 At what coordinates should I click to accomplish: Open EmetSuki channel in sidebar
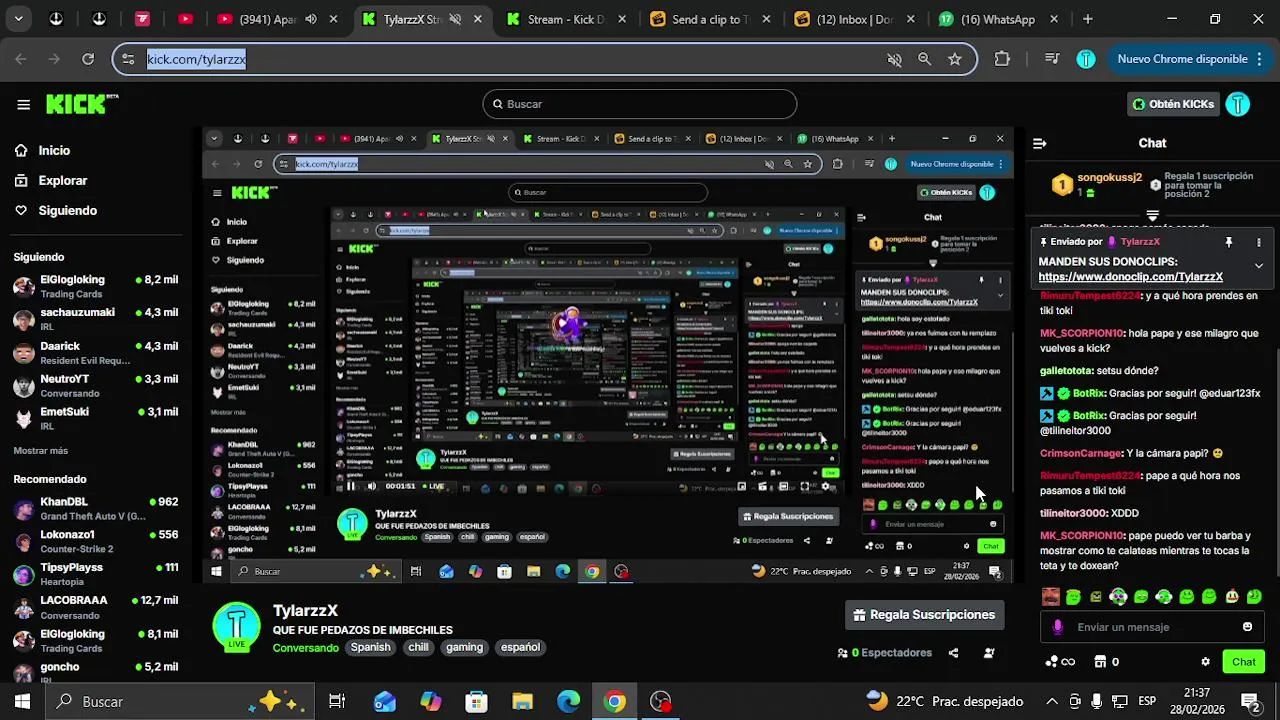[95, 418]
